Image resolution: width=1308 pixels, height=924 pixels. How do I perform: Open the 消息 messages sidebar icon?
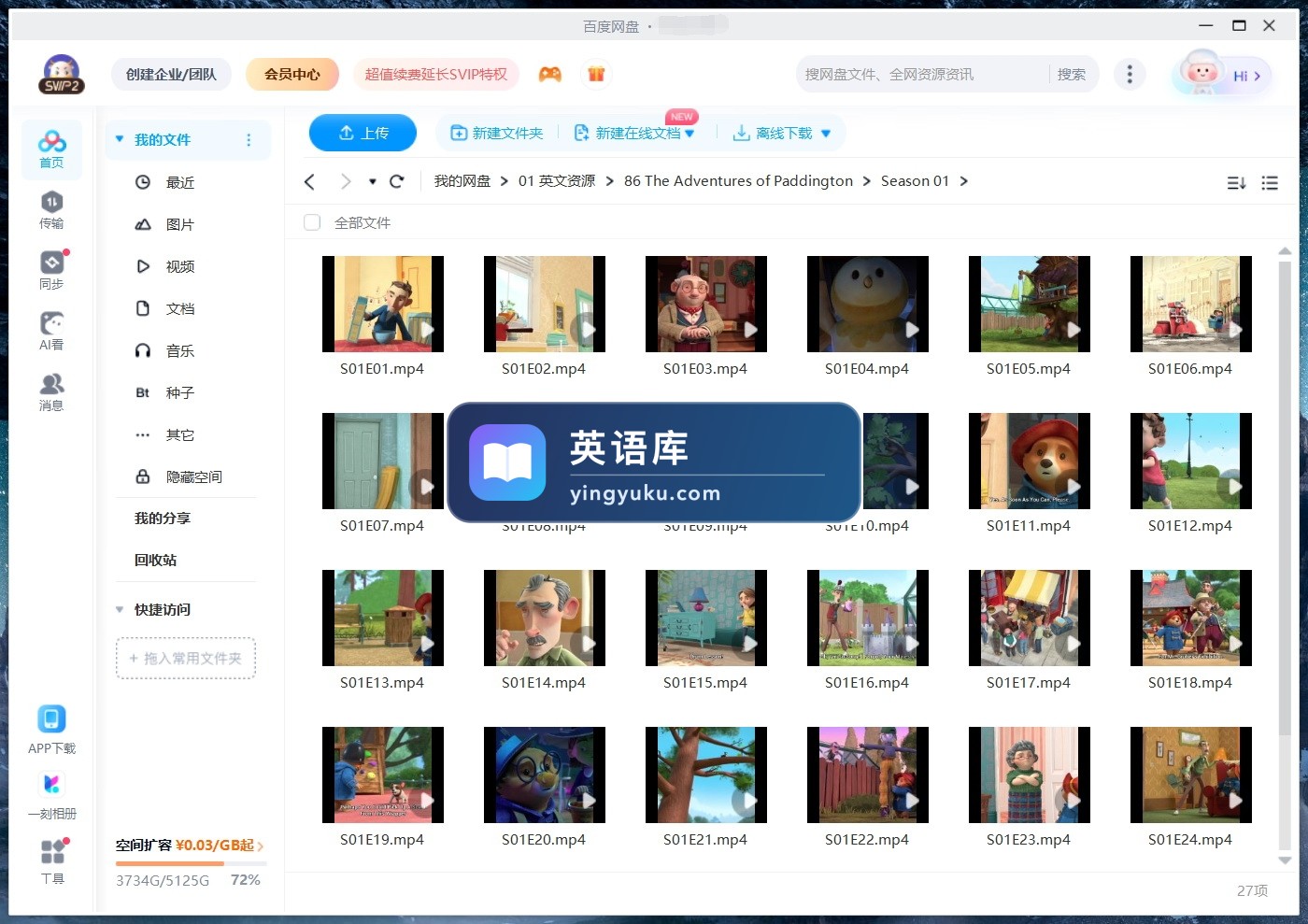tap(51, 391)
